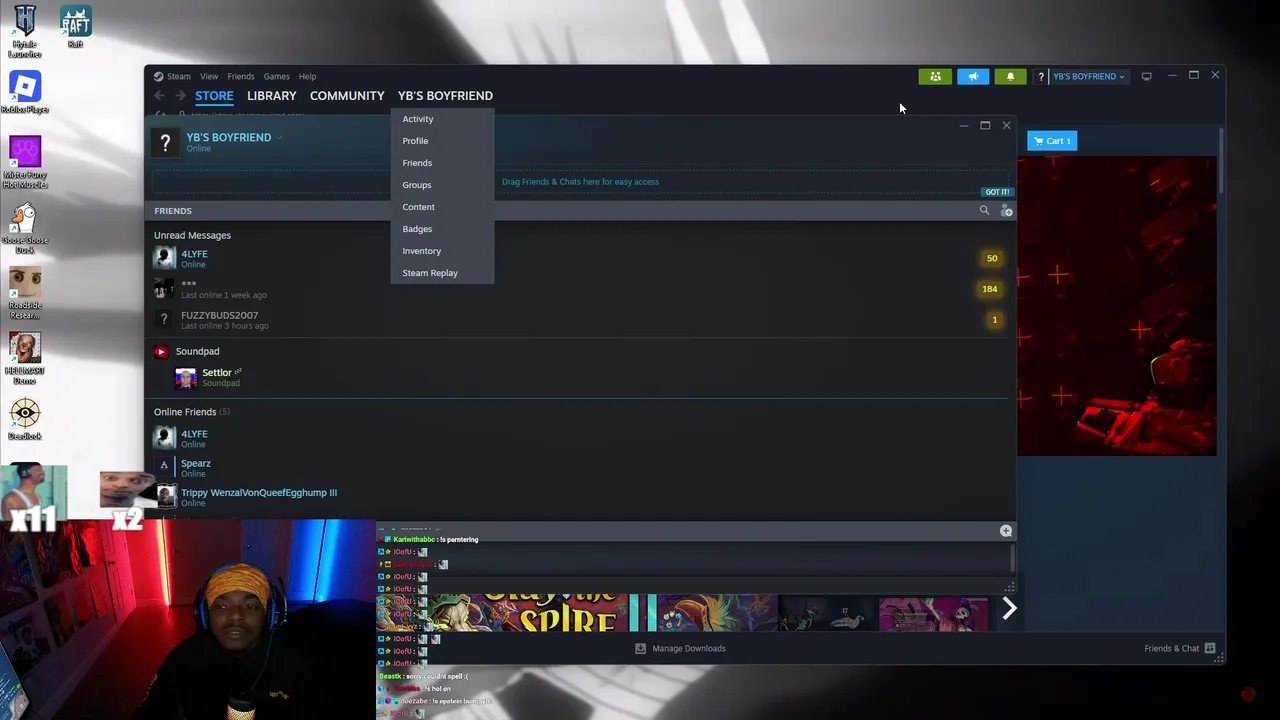Open the green friends activity button
This screenshot has width=1280, height=720.
coord(935,76)
